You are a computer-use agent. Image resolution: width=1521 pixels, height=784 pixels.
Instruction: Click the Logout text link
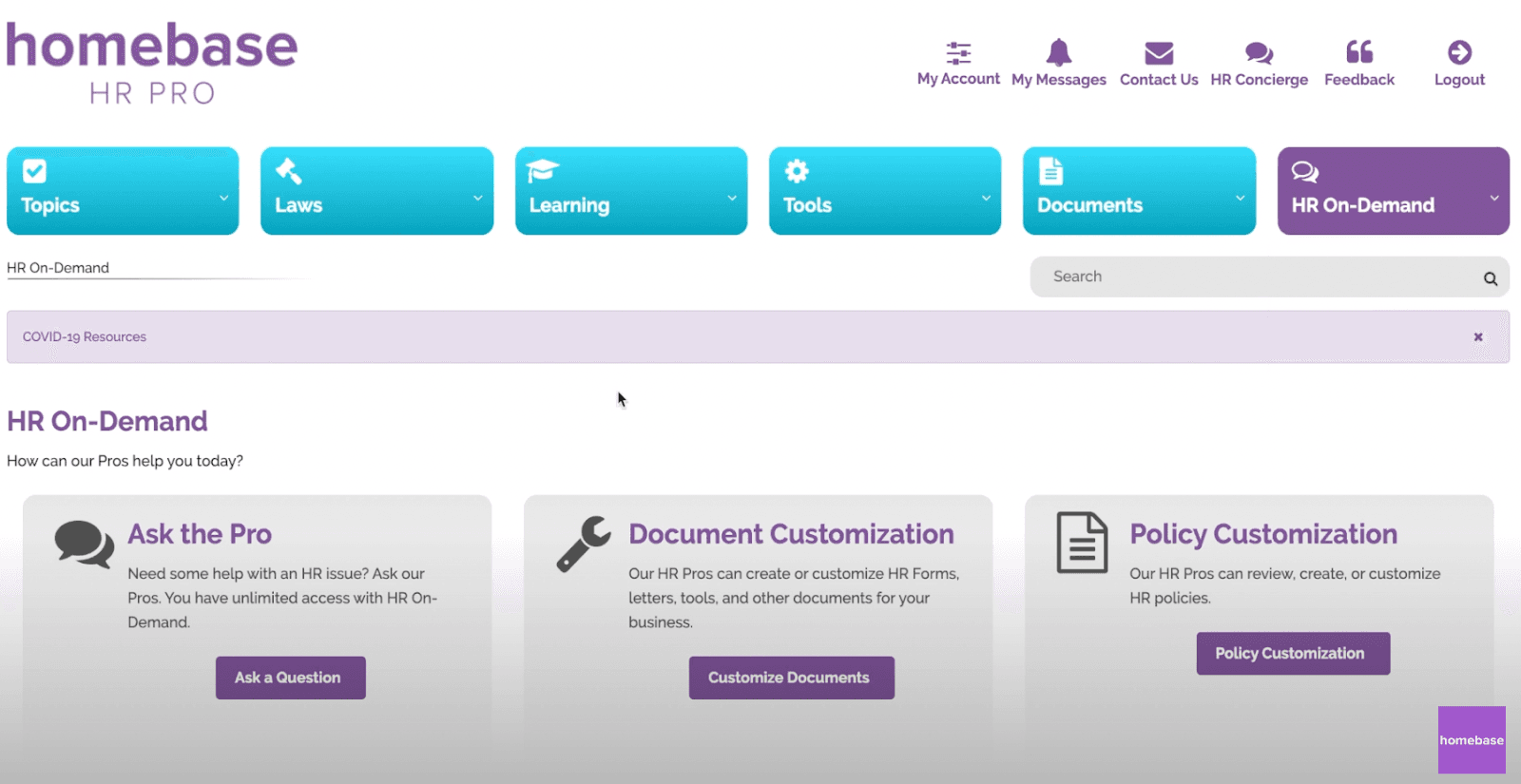pos(1459,80)
